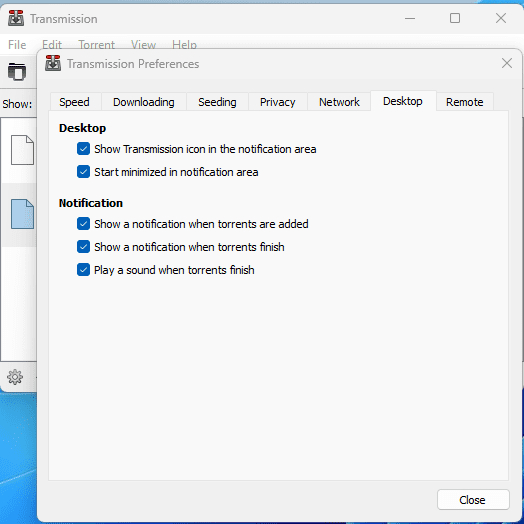The height and width of the screenshot is (524, 524).
Task: Switch to the Remote tab
Action: (x=465, y=102)
